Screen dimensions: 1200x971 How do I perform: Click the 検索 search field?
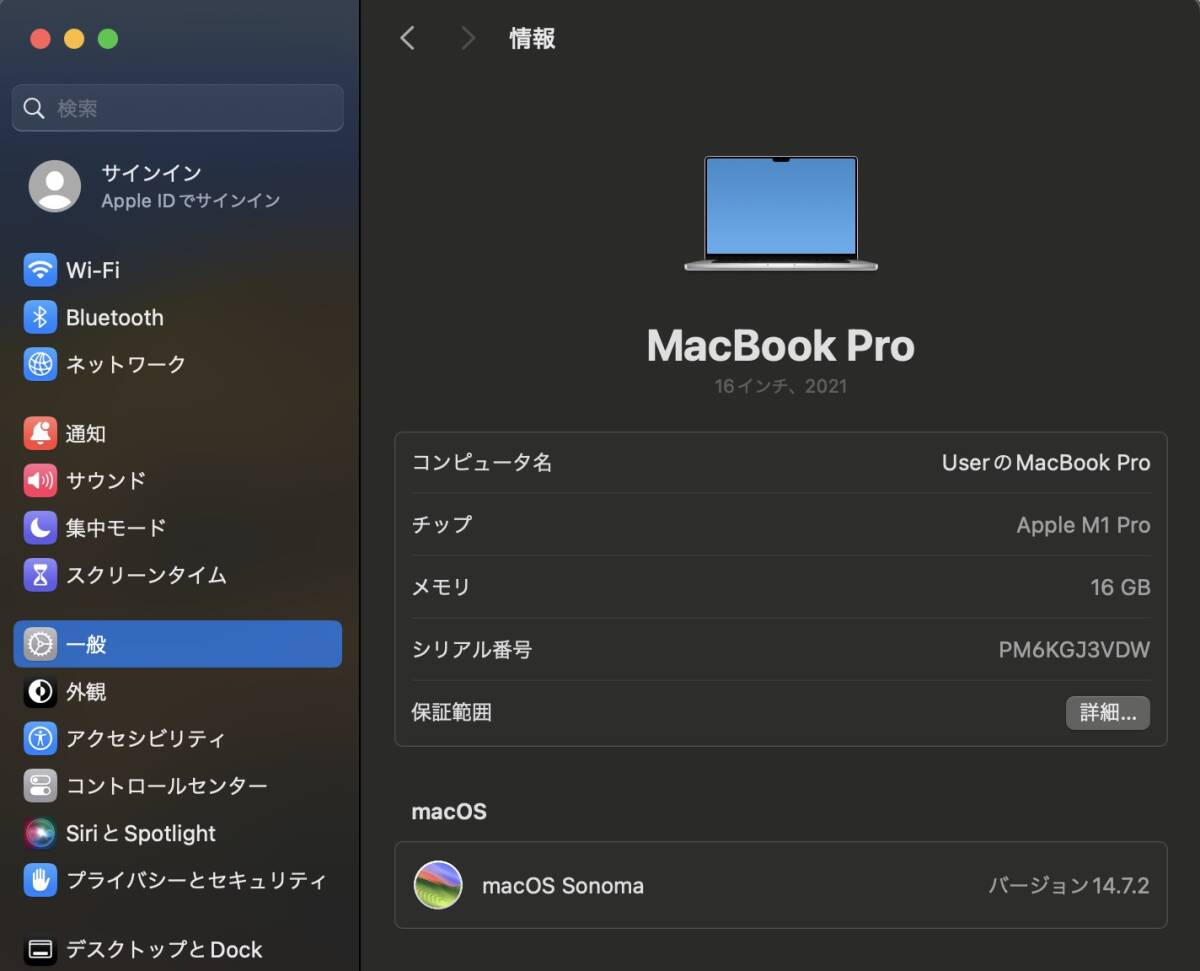177,108
